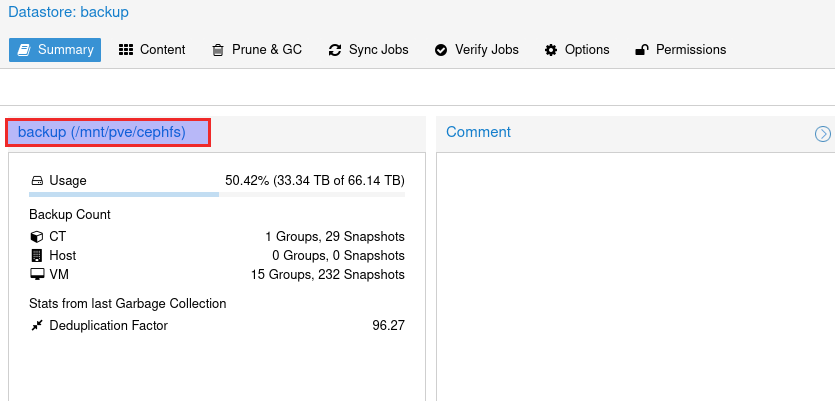Click the Summary book icon
This screenshot has height=401, width=835.
(x=24, y=50)
